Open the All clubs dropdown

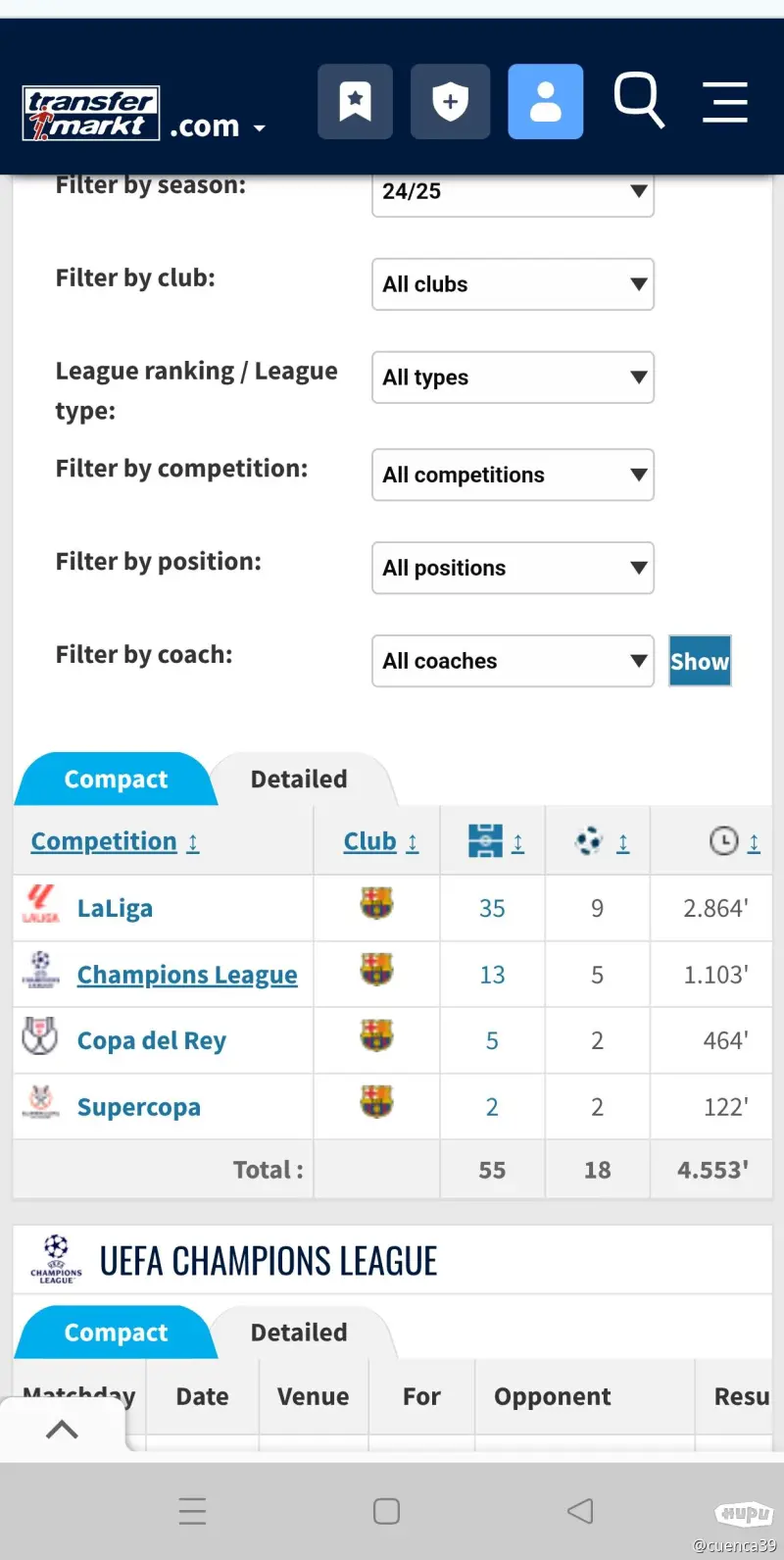tap(513, 284)
